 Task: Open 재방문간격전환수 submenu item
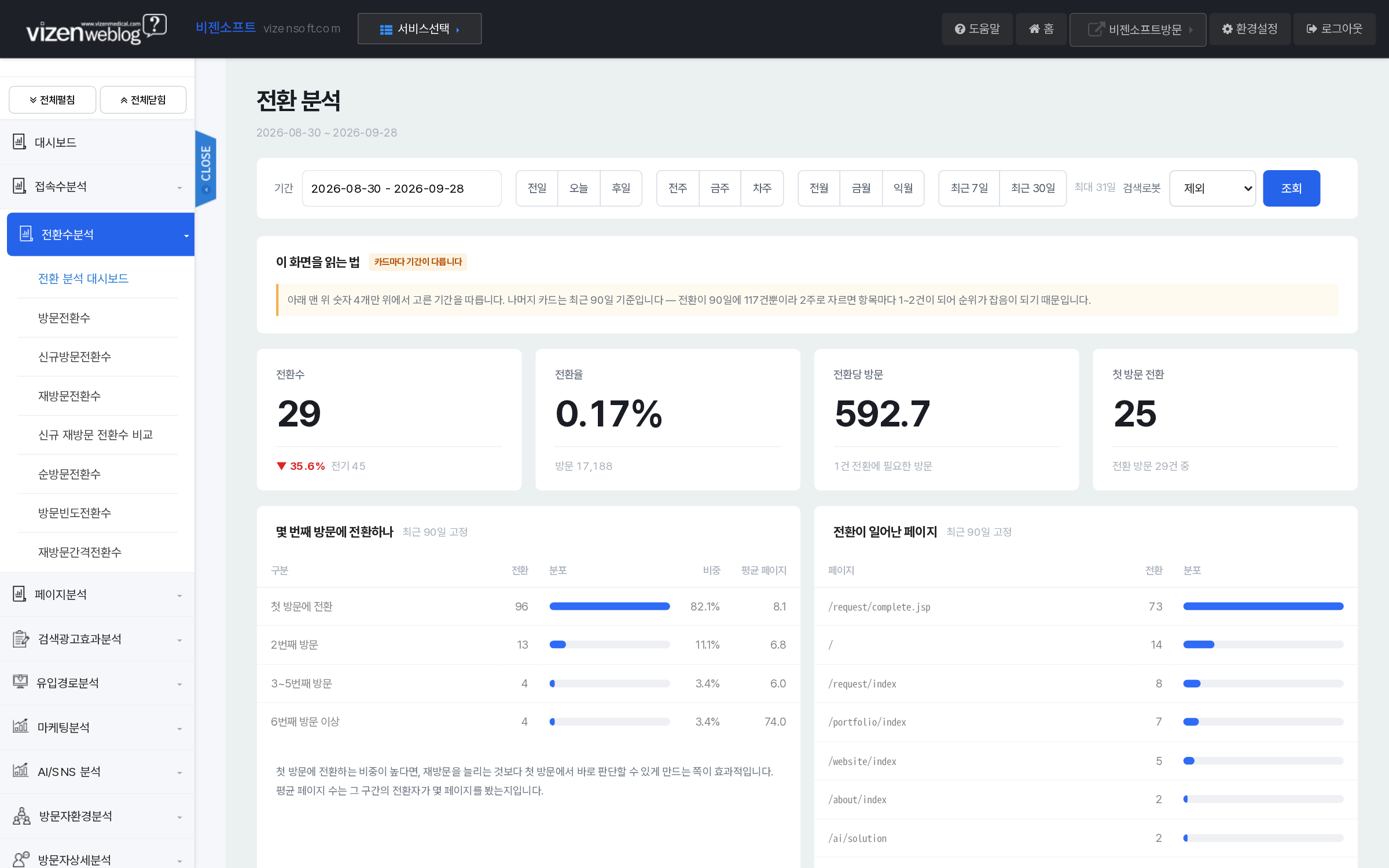80,552
